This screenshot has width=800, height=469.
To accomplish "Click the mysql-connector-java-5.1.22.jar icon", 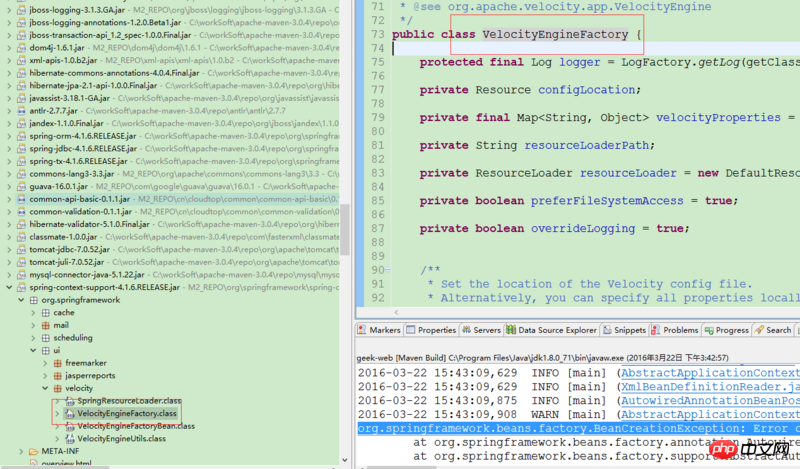I will tap(21, 275).
